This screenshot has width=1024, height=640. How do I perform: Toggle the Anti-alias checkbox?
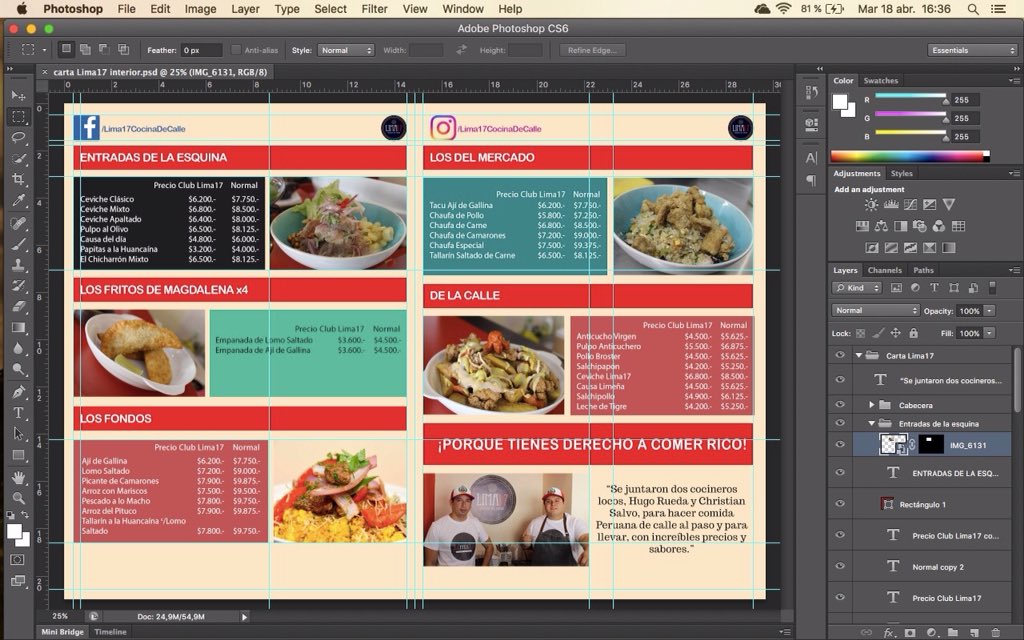tap(236, 50)
